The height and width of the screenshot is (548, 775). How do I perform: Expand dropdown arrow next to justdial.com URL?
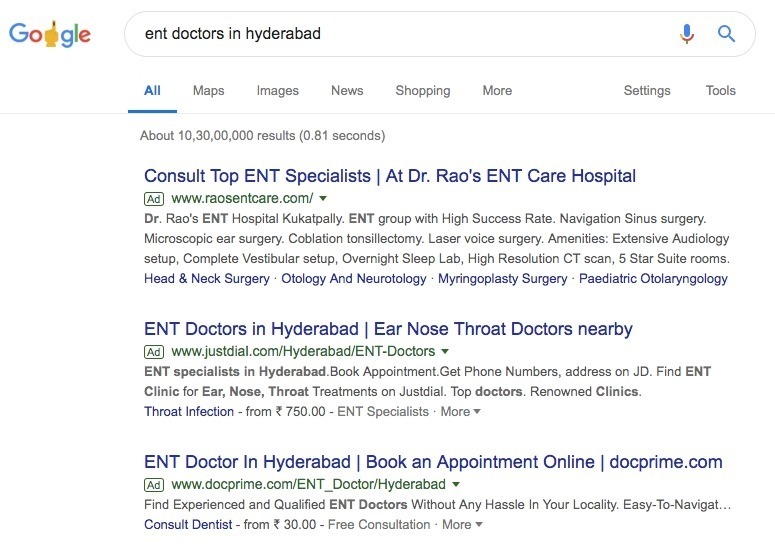coord(445,352)
